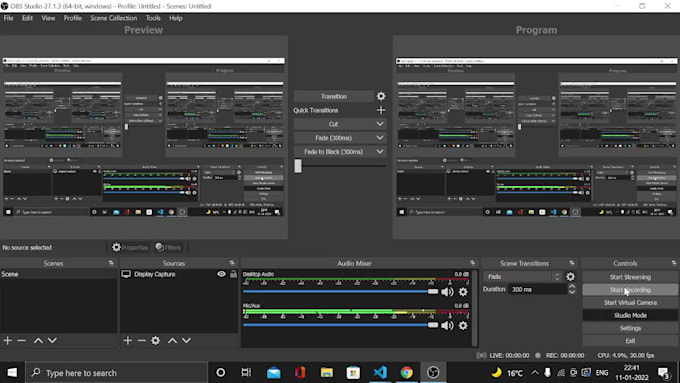680x383 pixels.
Task: Open source Properties button
Action: [x=130, y=247]
